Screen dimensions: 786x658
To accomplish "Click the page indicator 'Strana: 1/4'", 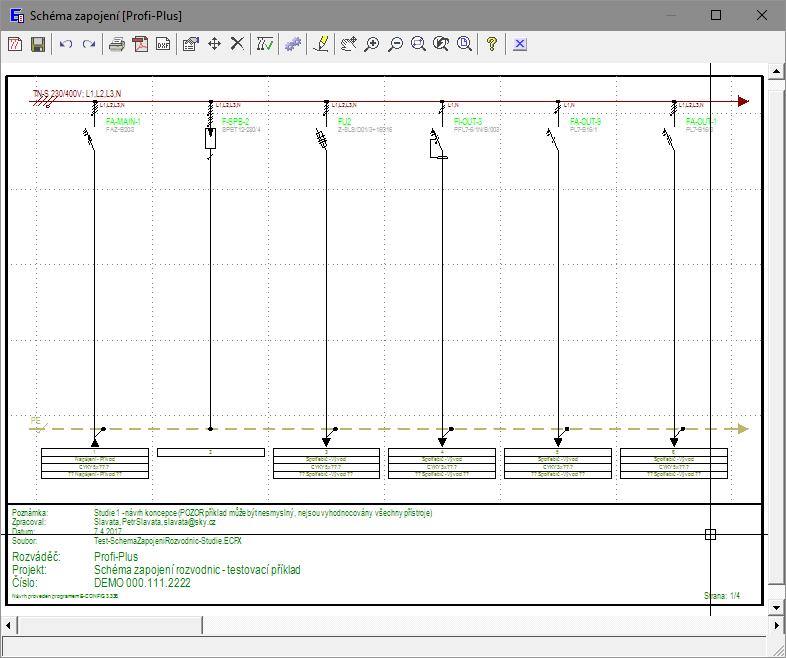I will (722, 596).
